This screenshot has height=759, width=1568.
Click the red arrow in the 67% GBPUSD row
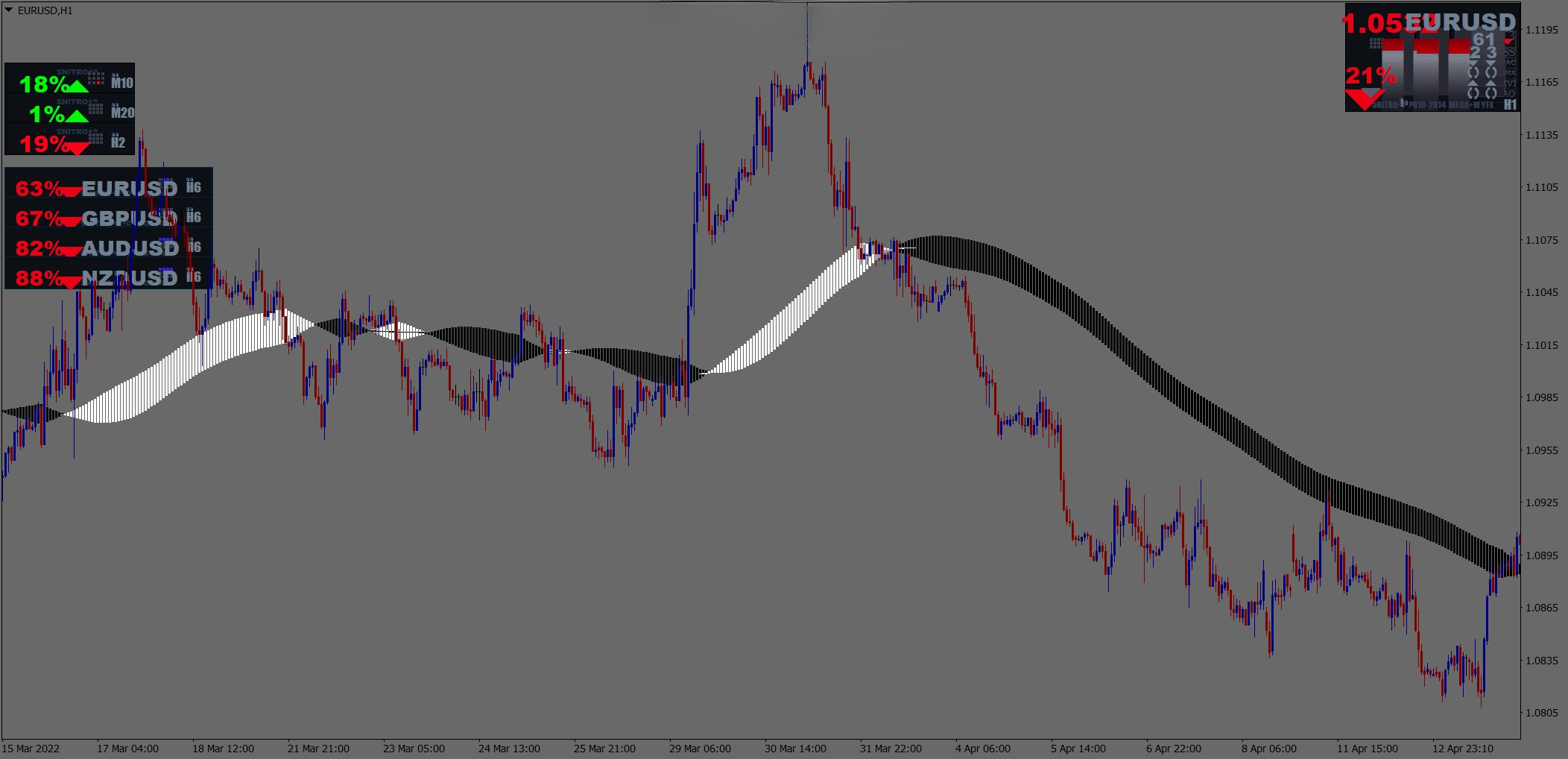(71, 221)
